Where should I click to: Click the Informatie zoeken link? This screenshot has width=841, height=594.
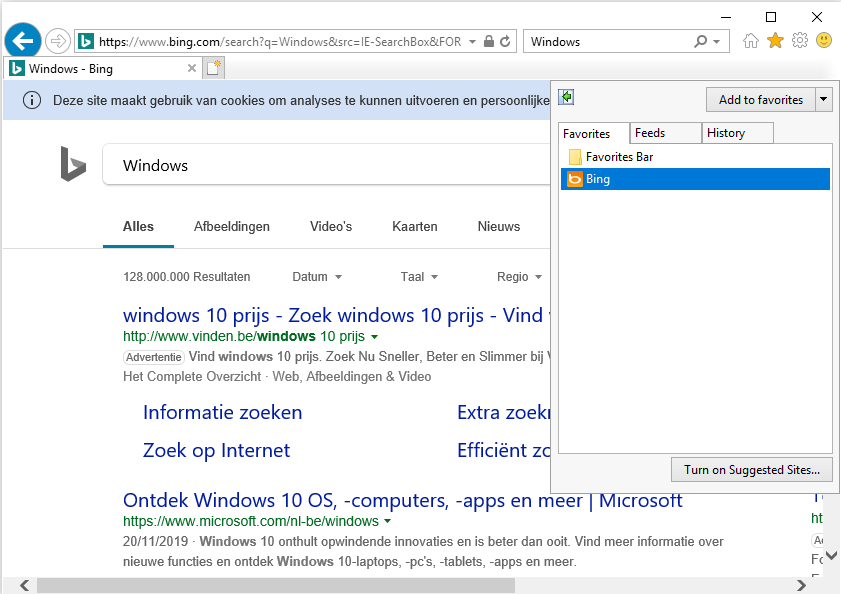coord(223,412)
